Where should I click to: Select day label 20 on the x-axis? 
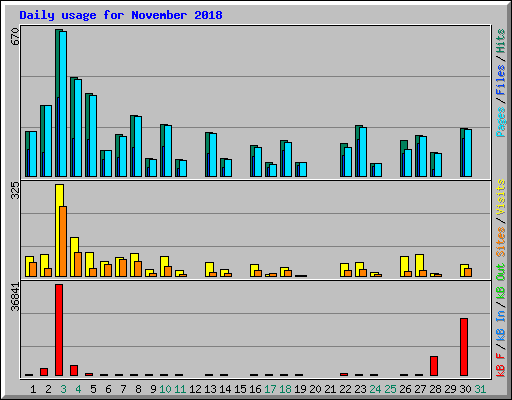[315, 389]
